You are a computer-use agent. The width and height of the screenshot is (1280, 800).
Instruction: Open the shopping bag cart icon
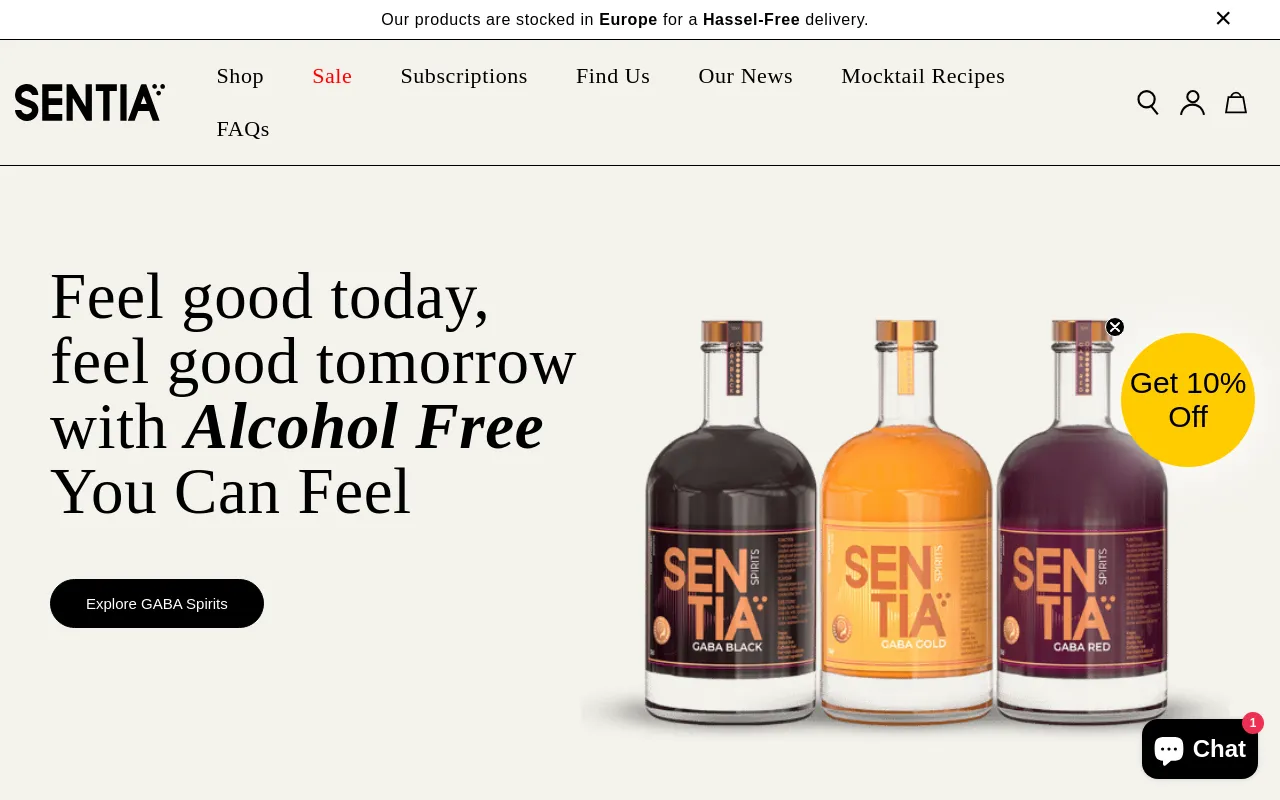pos(1236,102)
